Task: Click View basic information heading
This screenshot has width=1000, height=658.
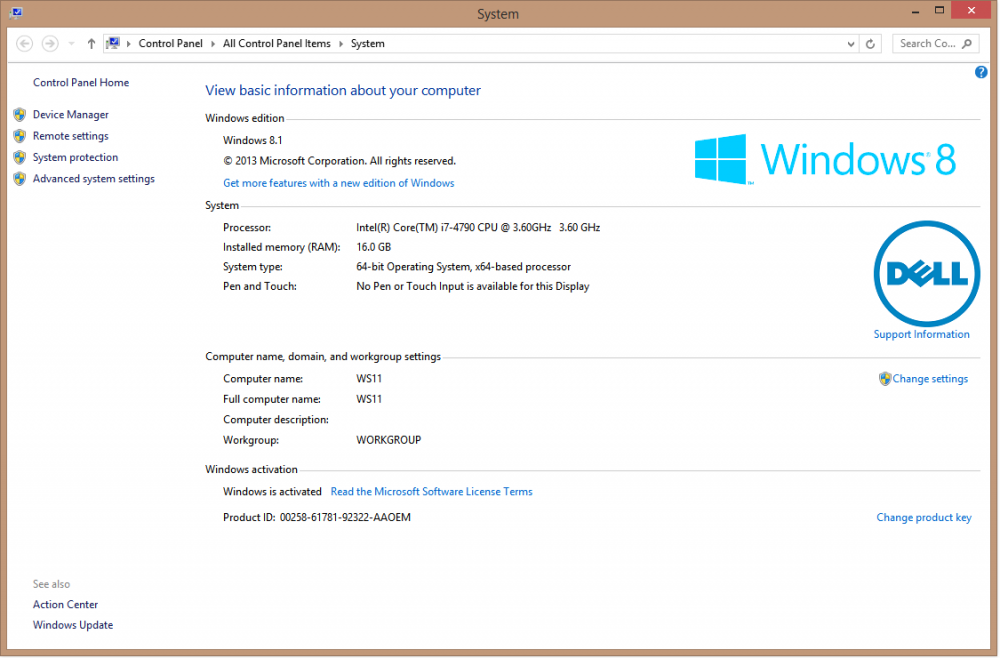Action: 342,91
